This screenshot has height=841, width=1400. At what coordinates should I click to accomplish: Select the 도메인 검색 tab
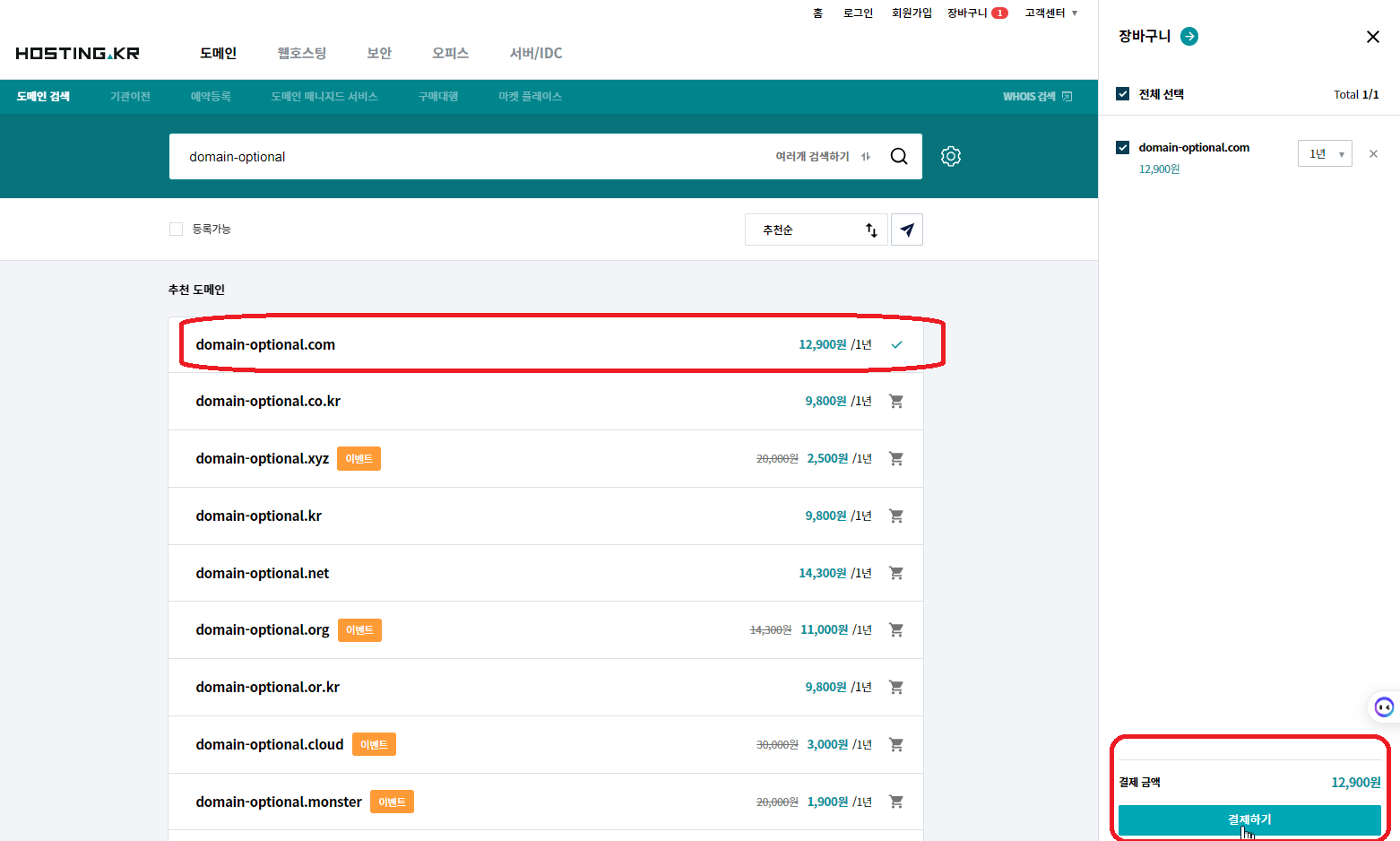coord(43,96)
